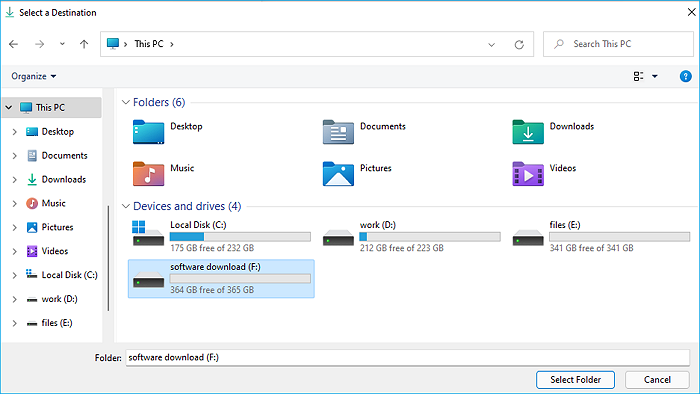Refresh the This PC location
This screenshot has width=700, height=394.
(519, 44)
